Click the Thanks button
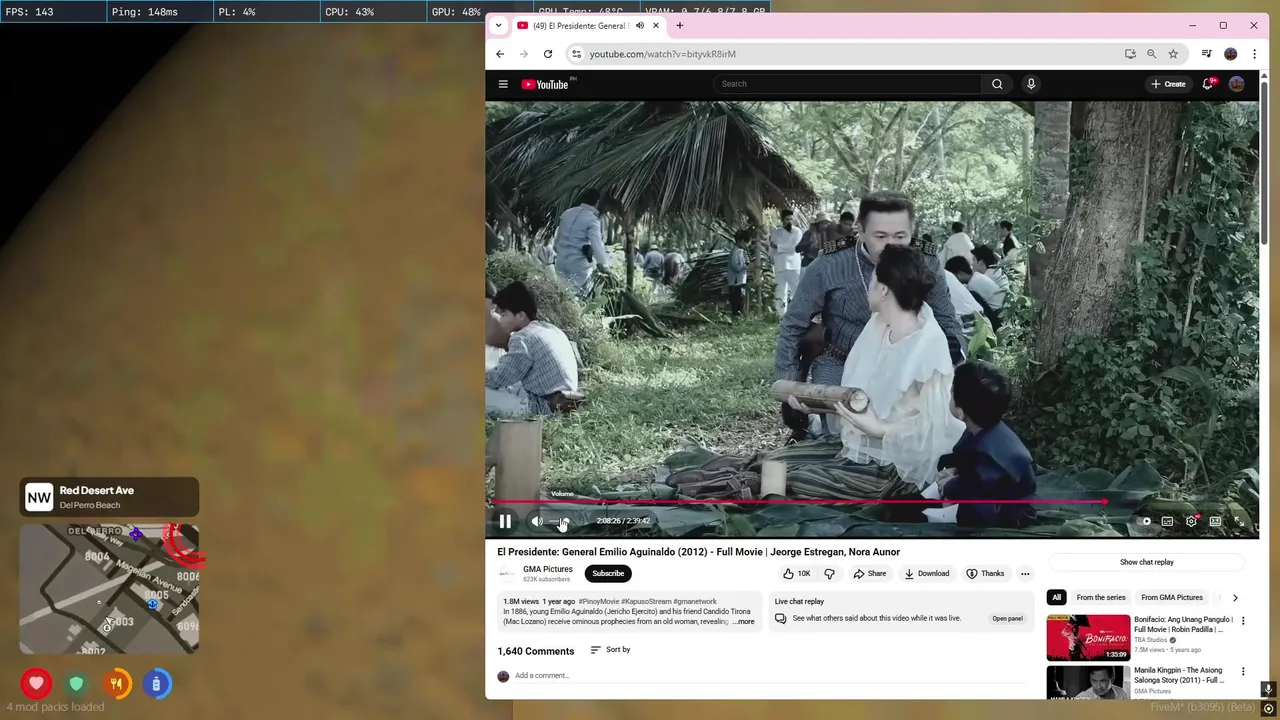 [985, 573]
